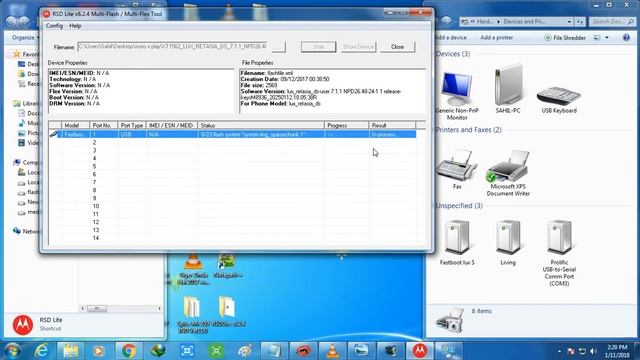This screenshot has width=640, height=360.
Task: Click the browse button beside the Filename field
Action: click(279, 47)
